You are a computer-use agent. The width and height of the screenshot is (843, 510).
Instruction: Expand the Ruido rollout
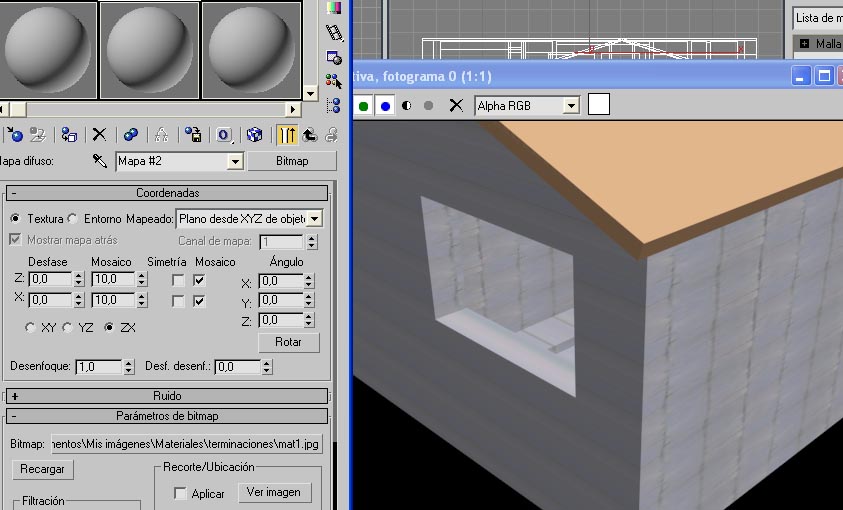click(x=167, y=396)
